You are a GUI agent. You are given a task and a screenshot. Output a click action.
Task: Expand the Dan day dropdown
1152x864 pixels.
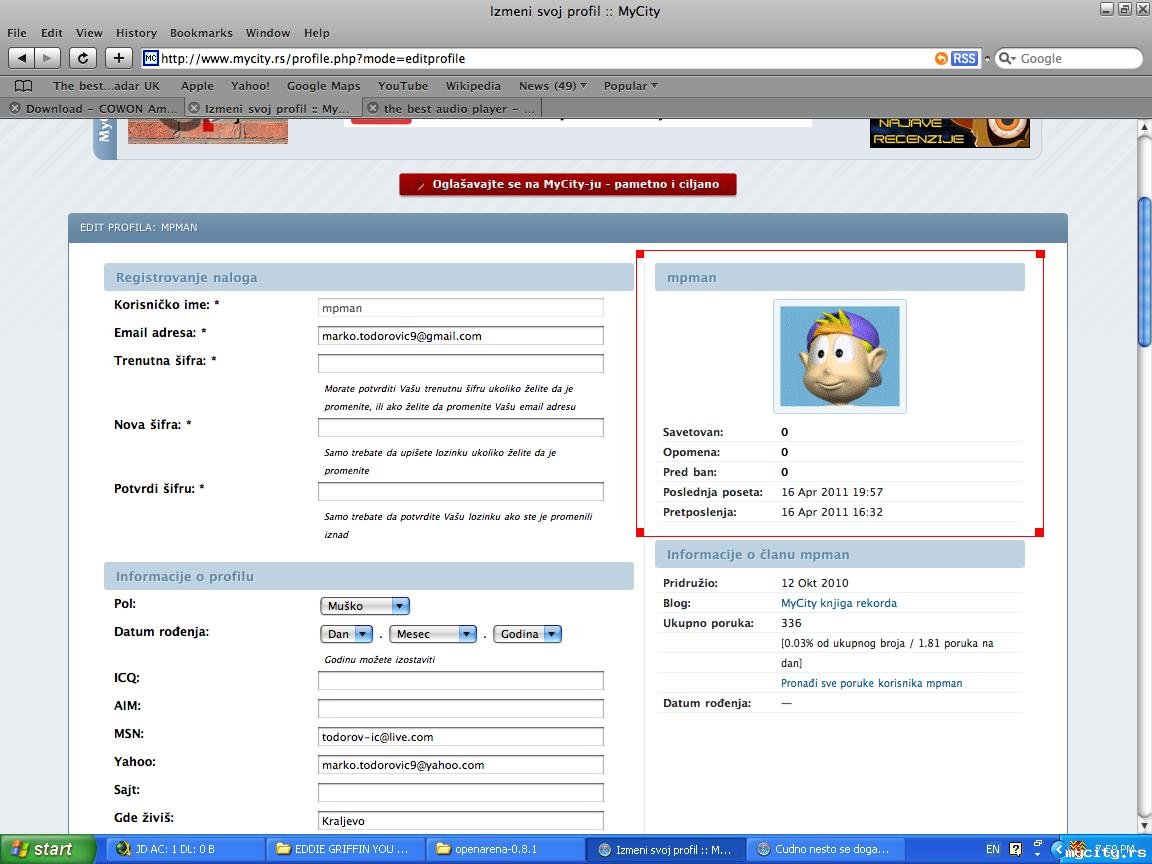pos(346,634)
